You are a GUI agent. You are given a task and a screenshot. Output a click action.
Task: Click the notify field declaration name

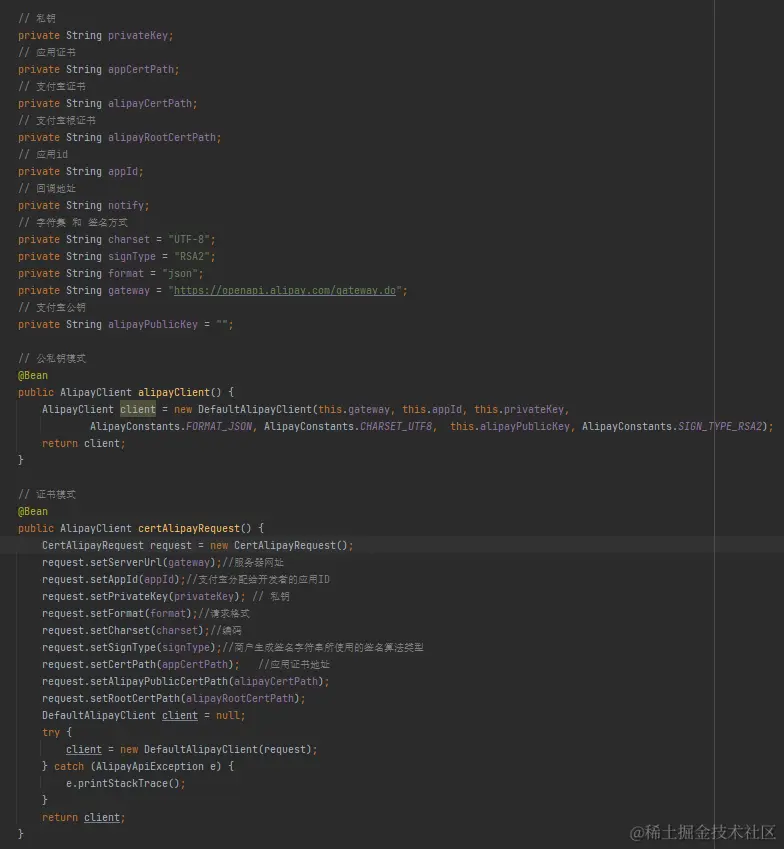click(126, 206)
